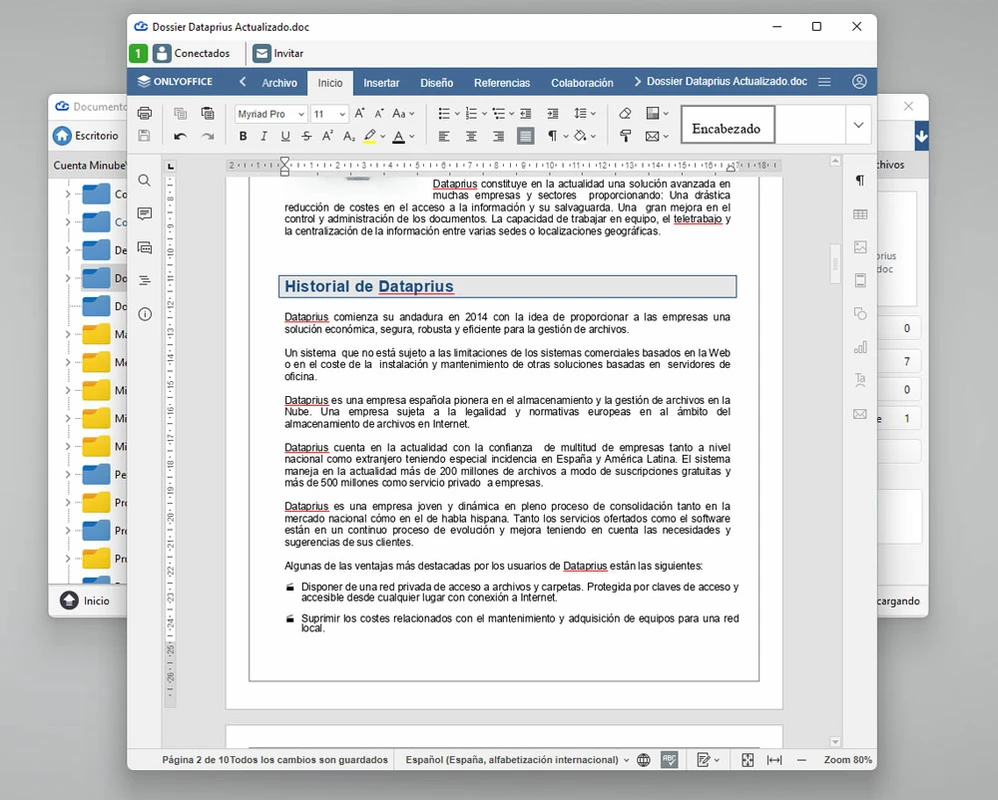Toggle italic formatting
This screenshot has height=800, width=998.
pyautogui.click(x=264, y=136)
